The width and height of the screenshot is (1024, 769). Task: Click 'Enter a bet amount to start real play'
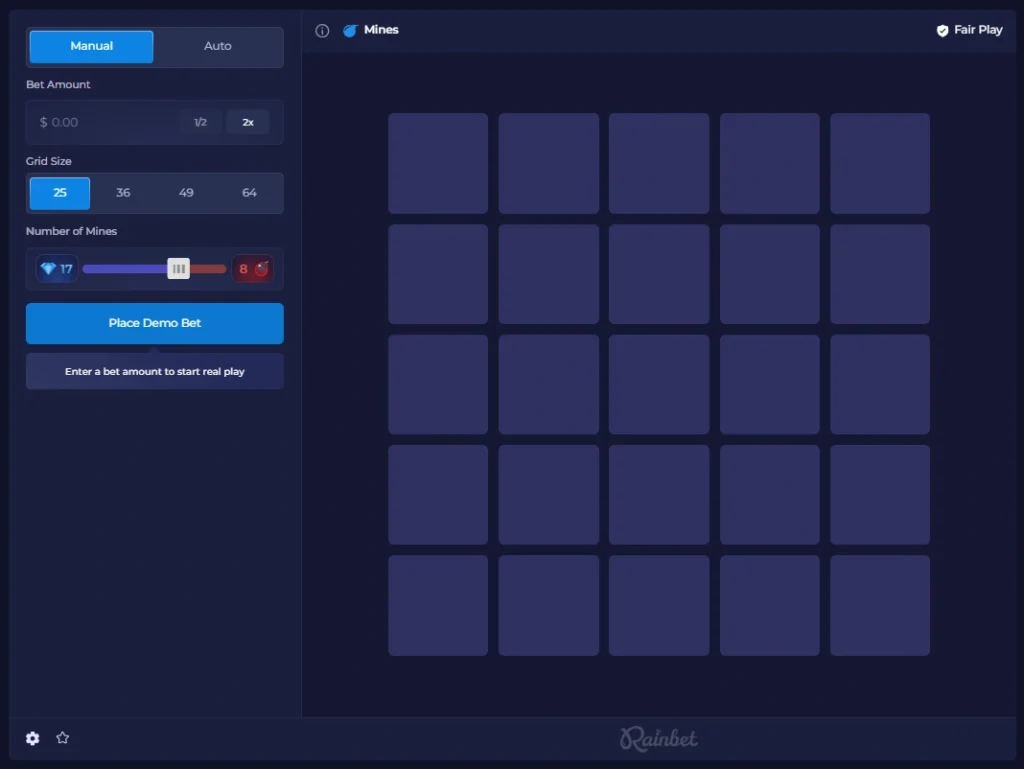pos(155,371)
